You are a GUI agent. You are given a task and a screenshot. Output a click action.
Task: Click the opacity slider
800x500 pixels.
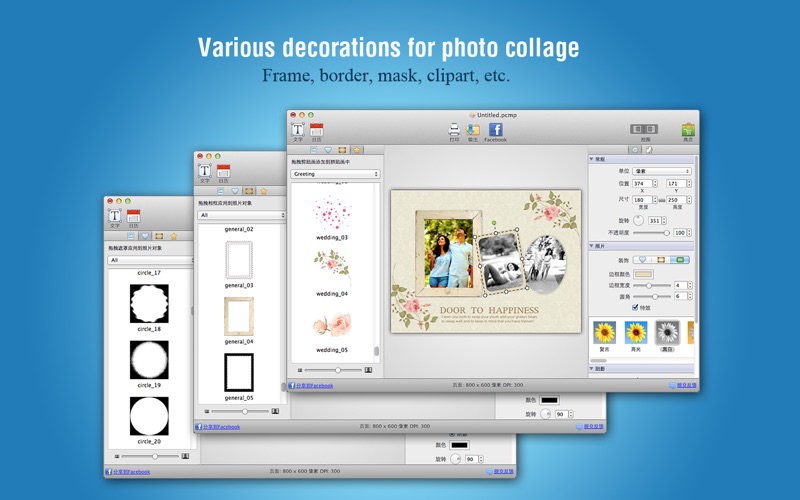652,232
